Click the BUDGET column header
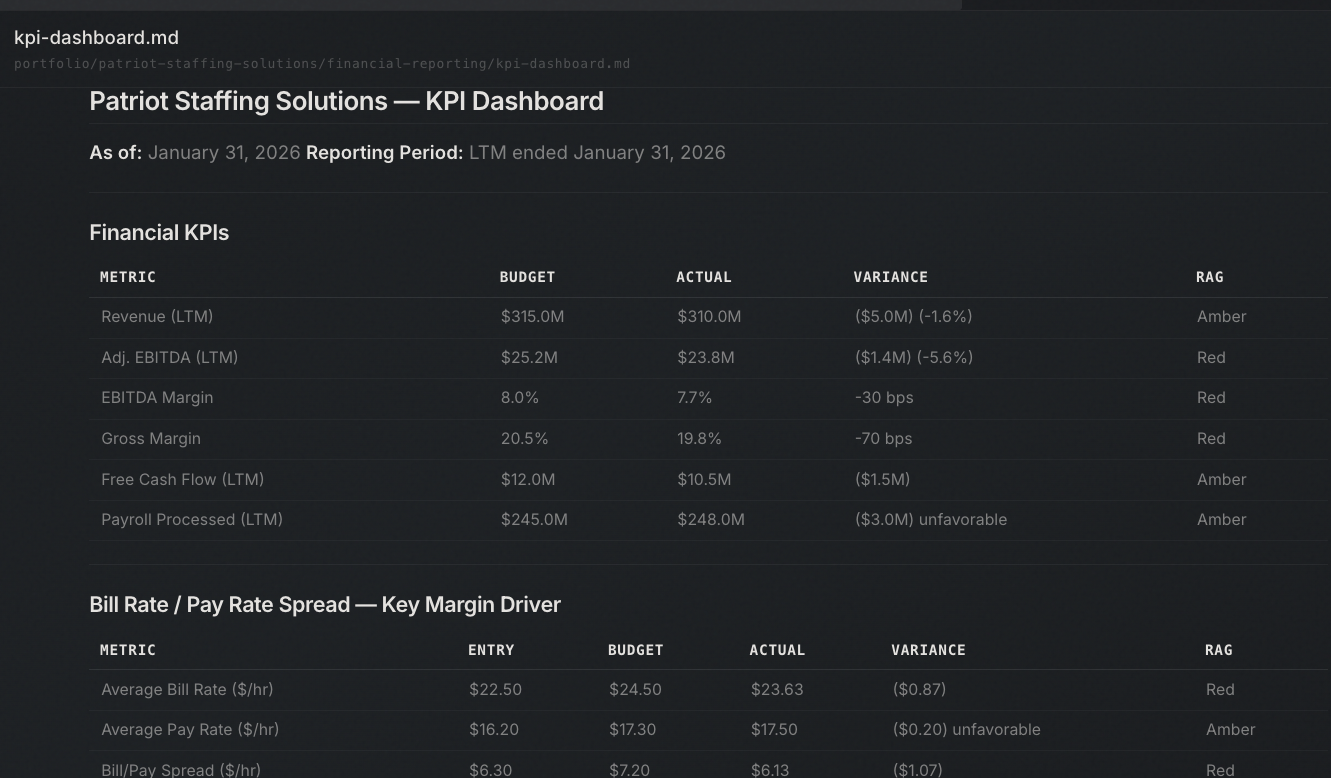1331x778 pixels. [527, 277]
